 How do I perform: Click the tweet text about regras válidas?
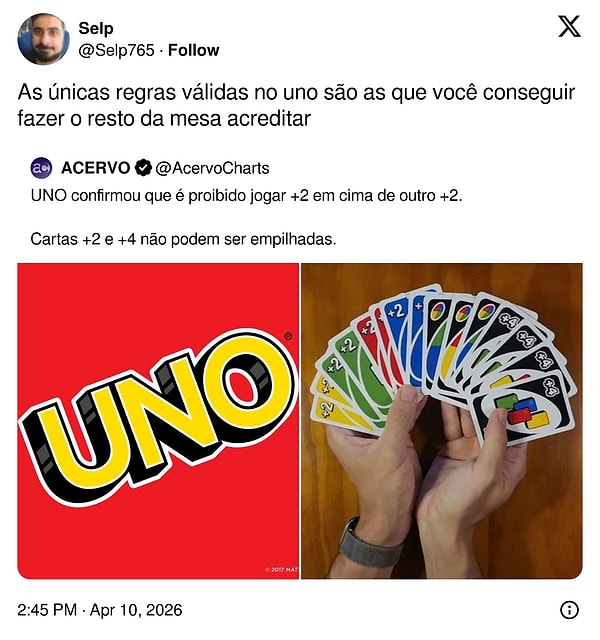click(296, 105)
